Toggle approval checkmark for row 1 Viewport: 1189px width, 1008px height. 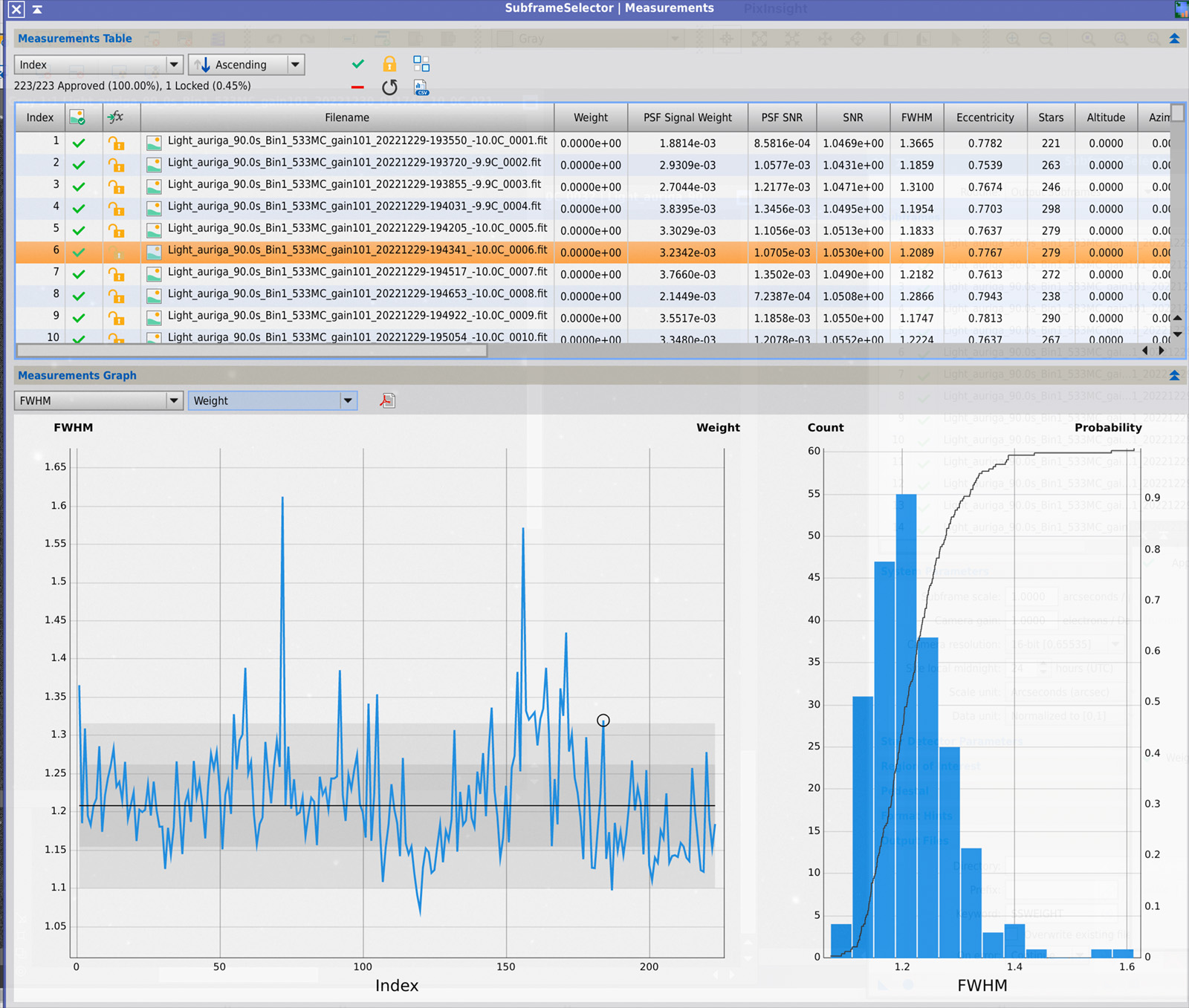79,143
